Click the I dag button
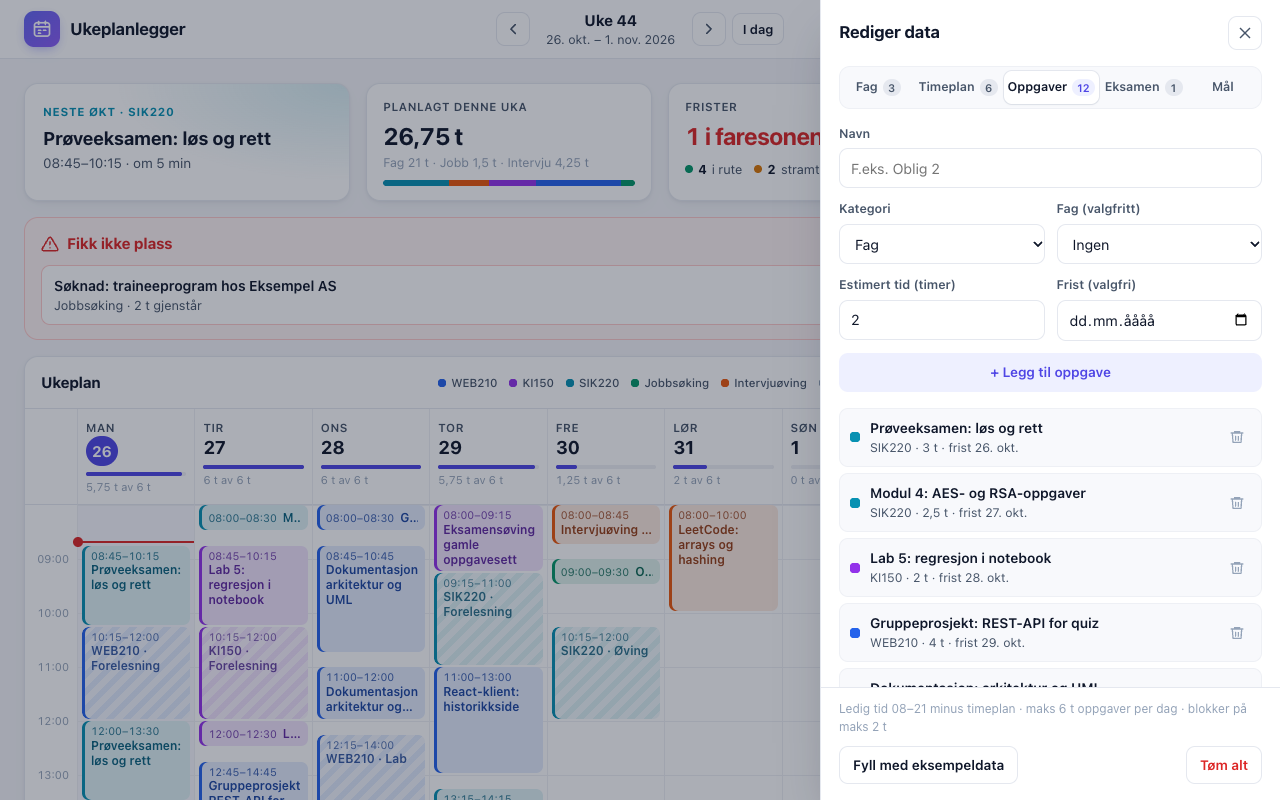Image resolution: width=1280 pixels, height=800 pixels. [x=758, y=29]
